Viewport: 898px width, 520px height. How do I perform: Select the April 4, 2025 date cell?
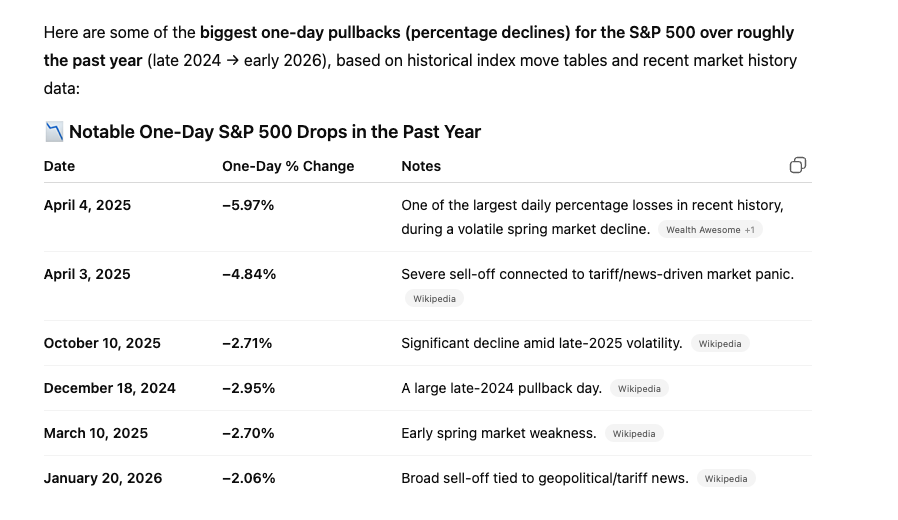tap(87, 205)
